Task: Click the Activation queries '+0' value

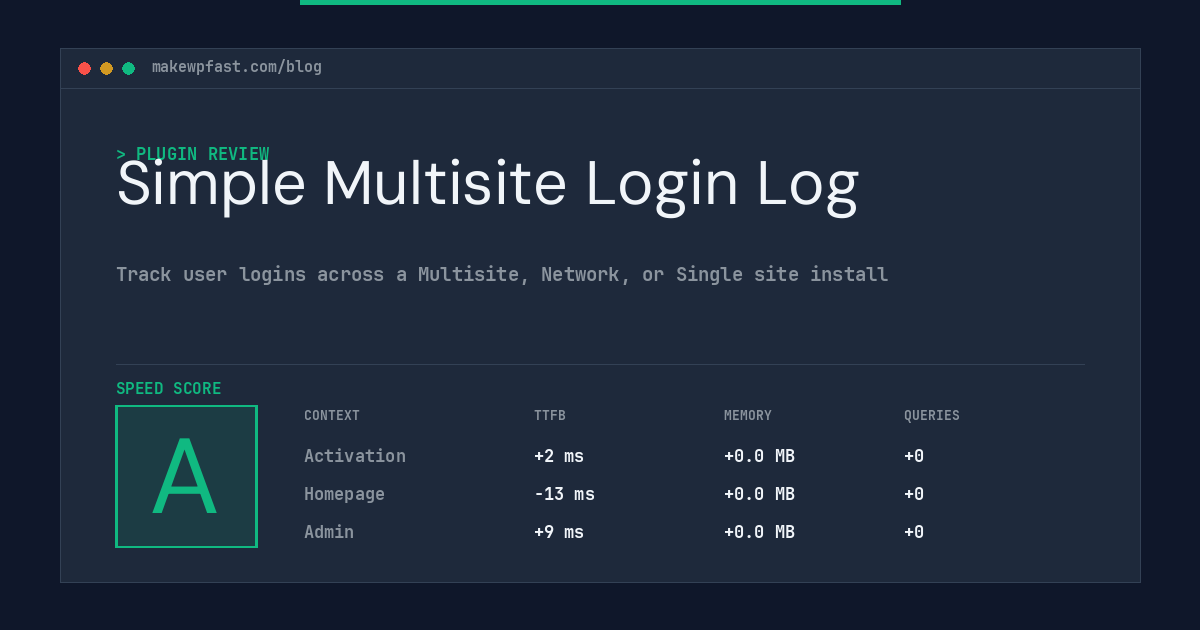Action: 914,456
